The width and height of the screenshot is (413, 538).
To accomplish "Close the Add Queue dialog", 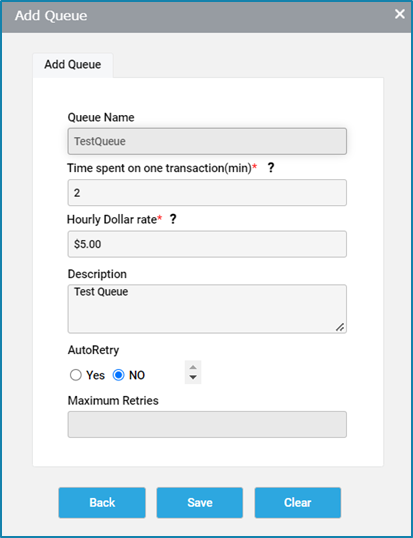I will click(x=400, y=14).
